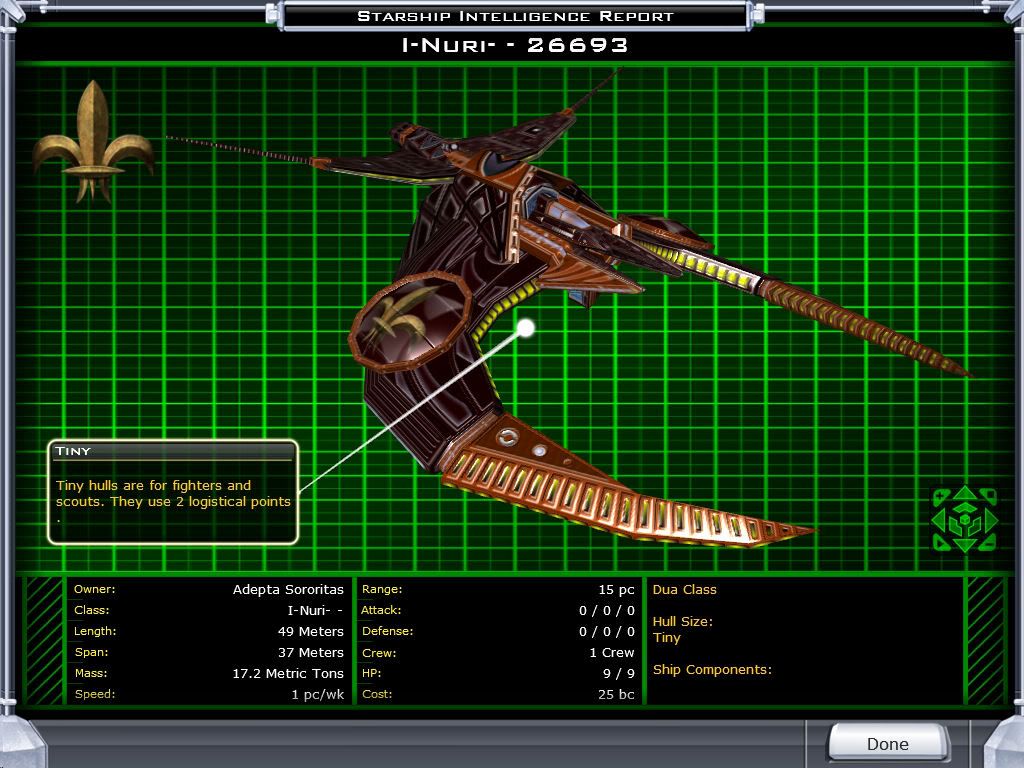Click the cube icon at view control center
1024x768 pixels.
[x=965, y=519]
